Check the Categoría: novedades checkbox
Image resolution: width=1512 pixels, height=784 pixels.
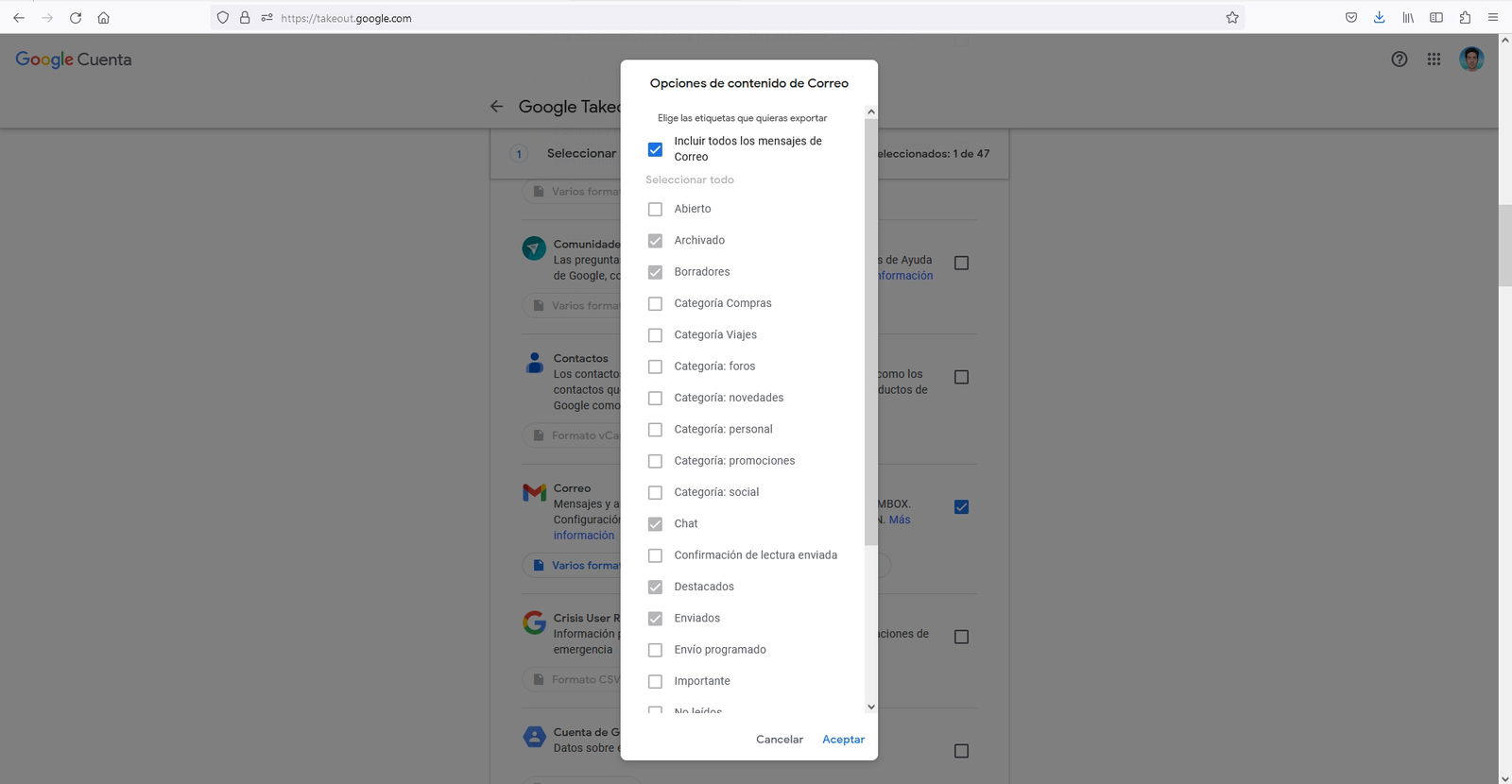tap(655, 398)
